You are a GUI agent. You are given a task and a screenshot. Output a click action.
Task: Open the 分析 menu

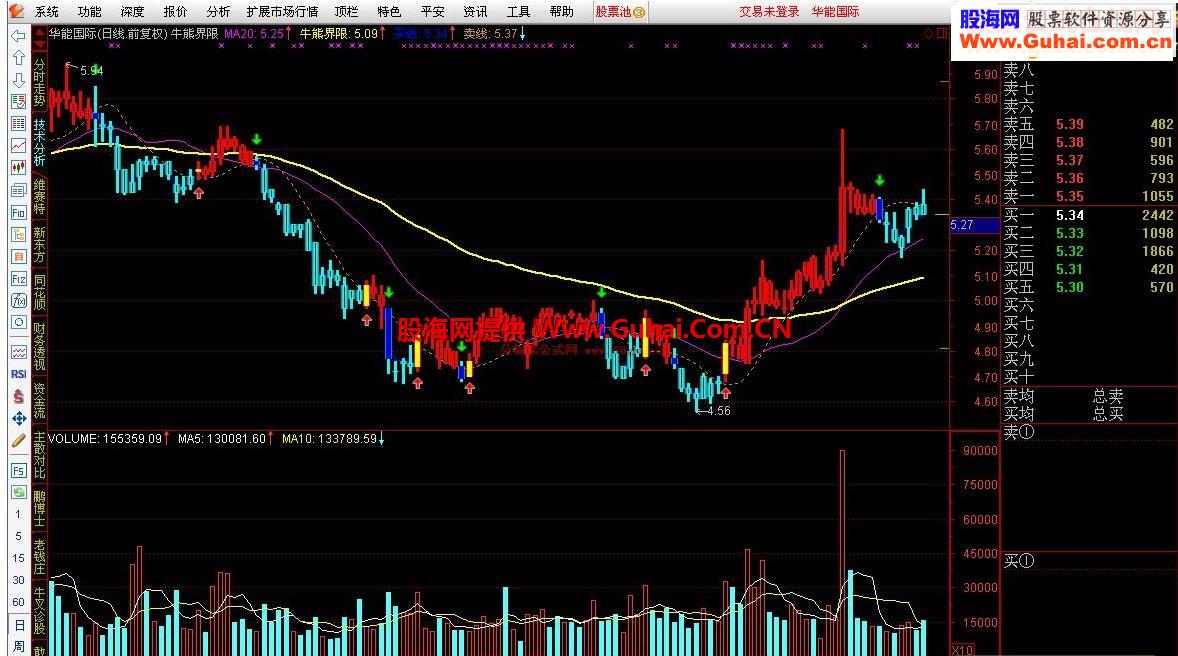pyautogui.click(x=218, y=11)
